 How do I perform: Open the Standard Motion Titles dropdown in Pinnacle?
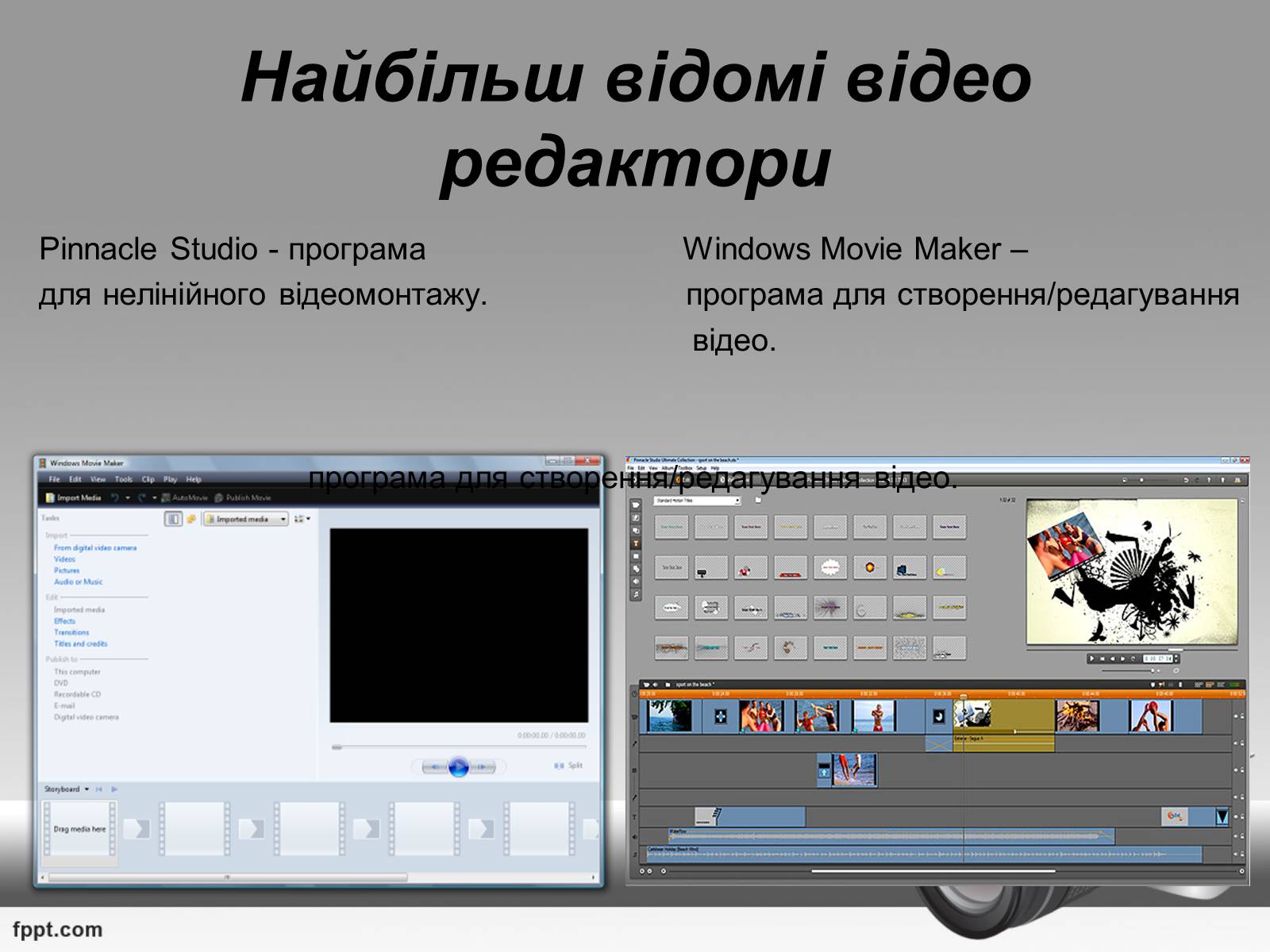click(698, 501)
